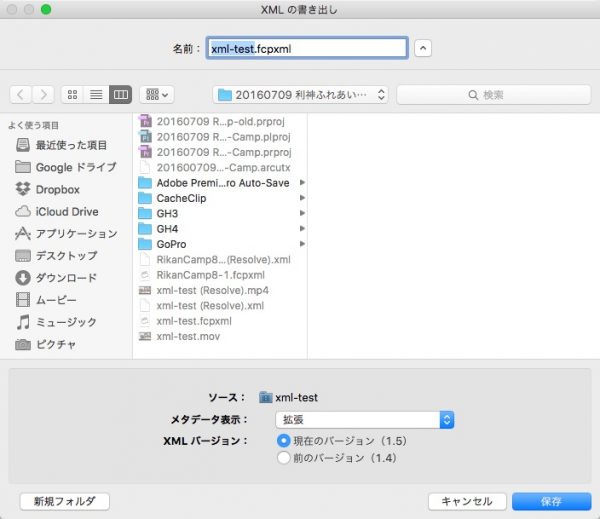
Task: Expand the Adobe Premiere Pro Auto-Save folder
Action: pos(302,183)
